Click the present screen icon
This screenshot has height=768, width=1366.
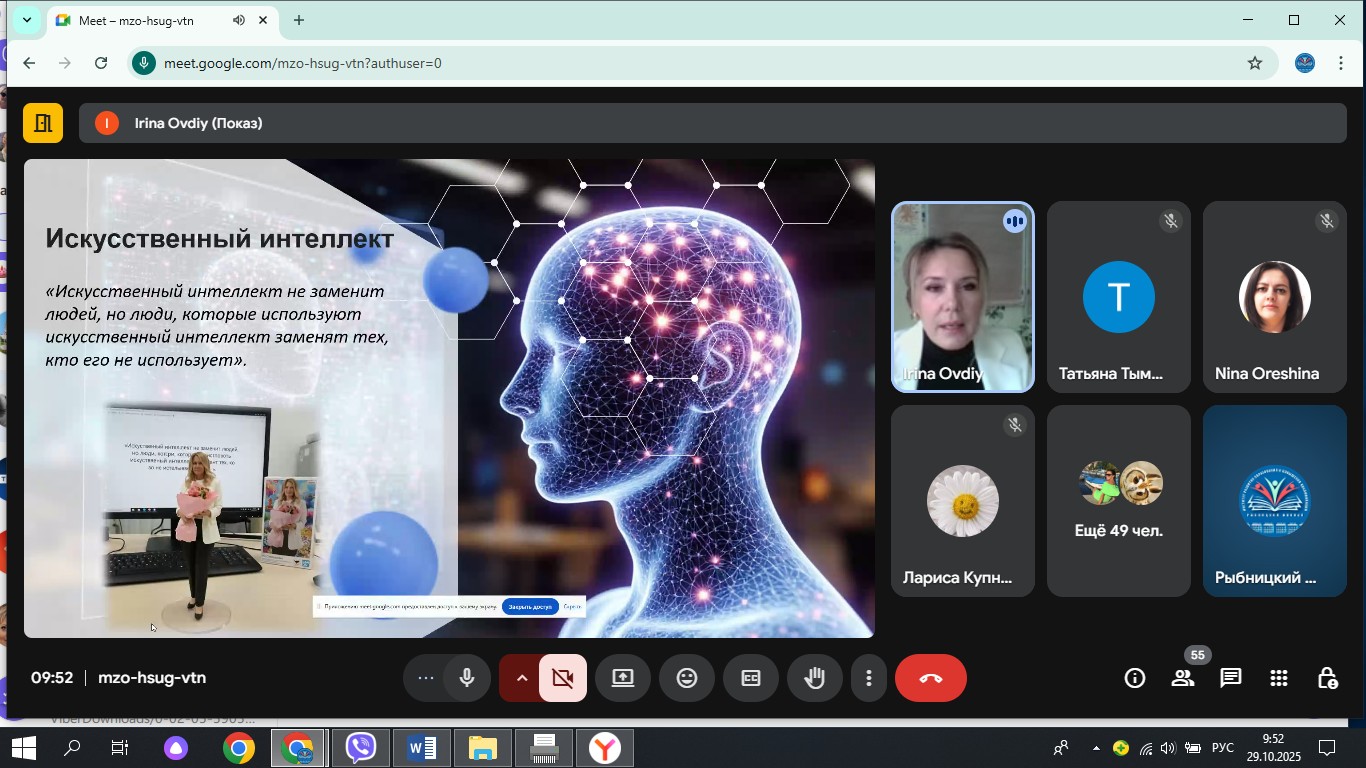(623, 678)
